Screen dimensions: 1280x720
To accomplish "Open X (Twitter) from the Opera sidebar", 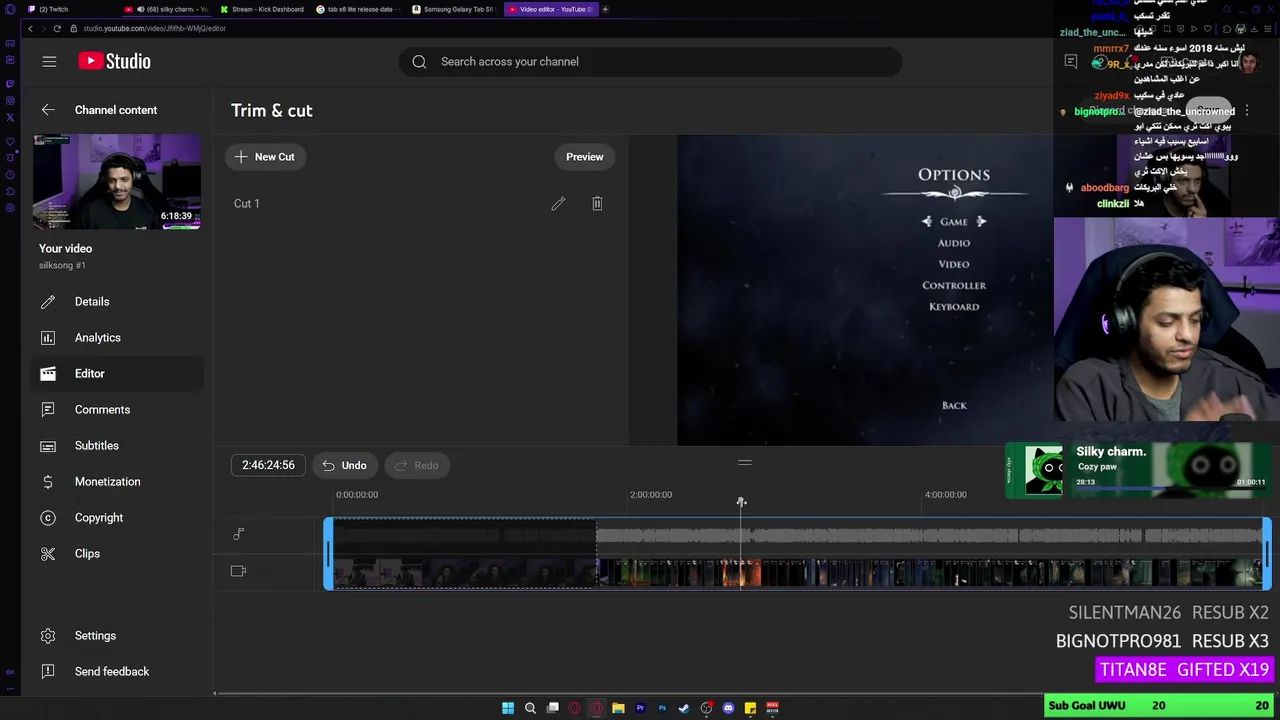I will coord(10,117).
